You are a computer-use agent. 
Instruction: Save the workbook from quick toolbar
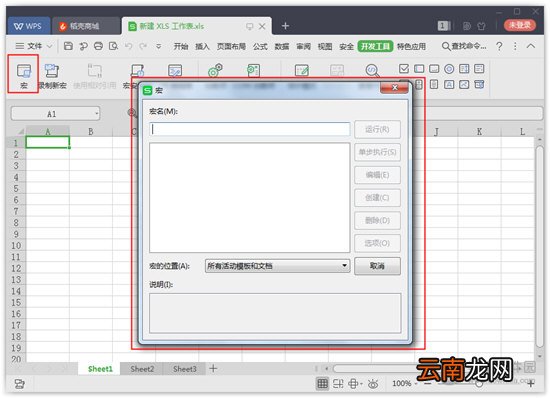point(68,46)
